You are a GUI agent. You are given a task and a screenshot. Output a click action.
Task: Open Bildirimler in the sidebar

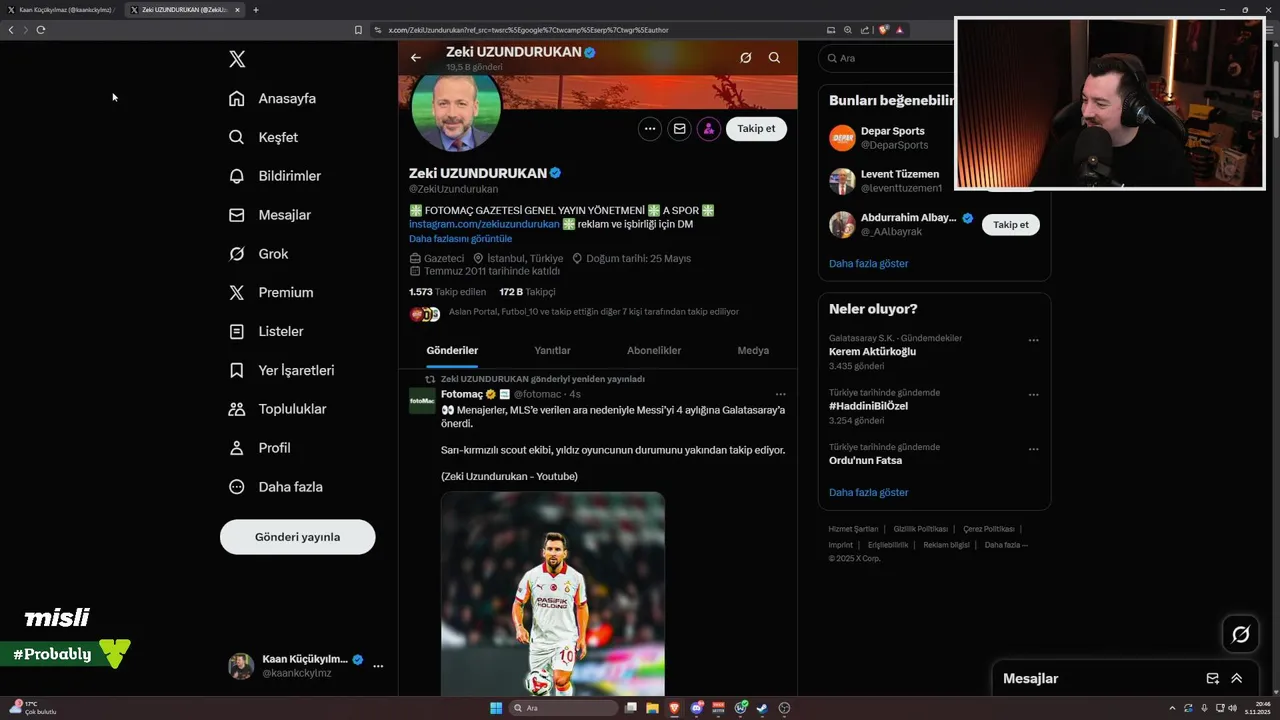click(275, 176)
